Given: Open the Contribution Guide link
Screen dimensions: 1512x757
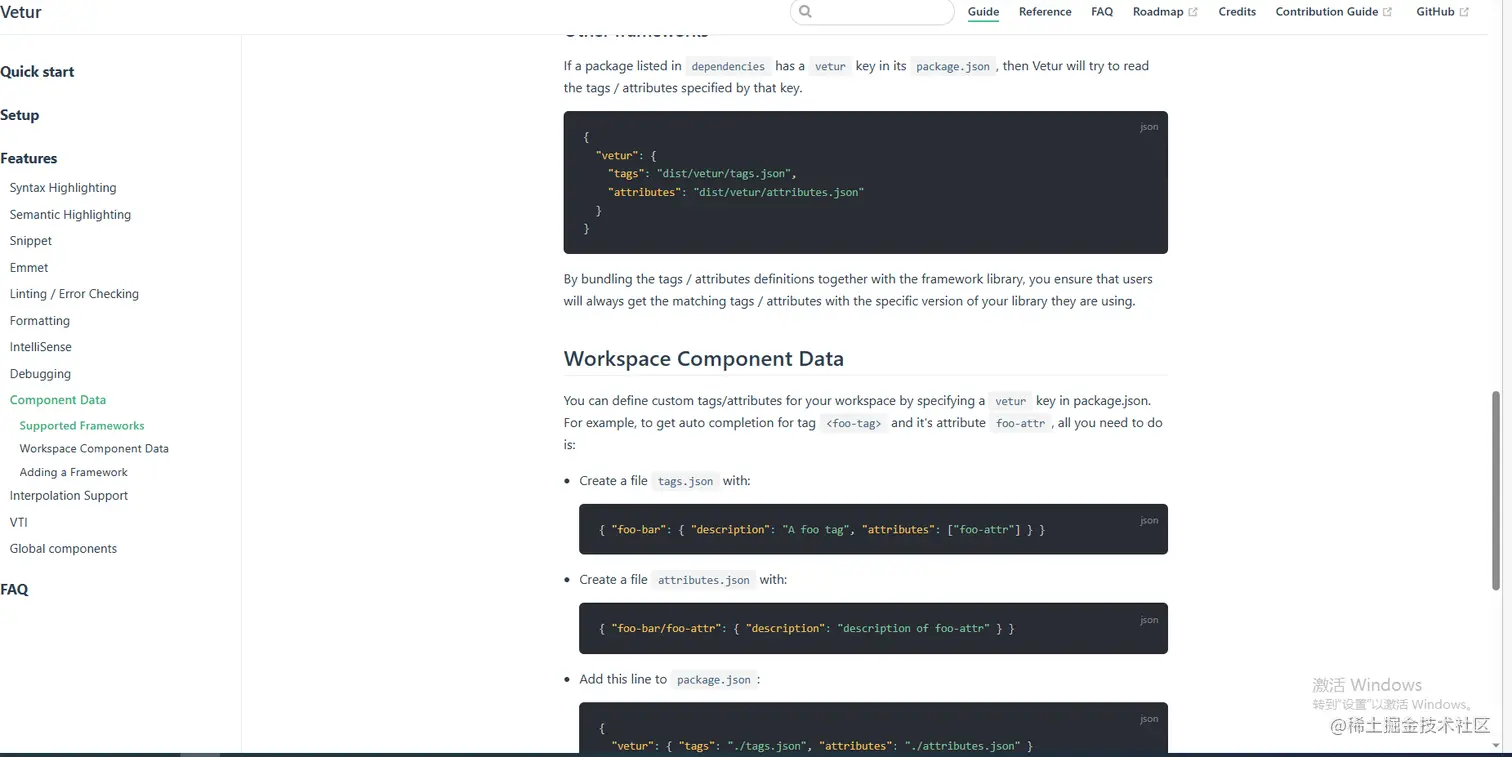Looking at the screenshot, I should [1327, 12].
